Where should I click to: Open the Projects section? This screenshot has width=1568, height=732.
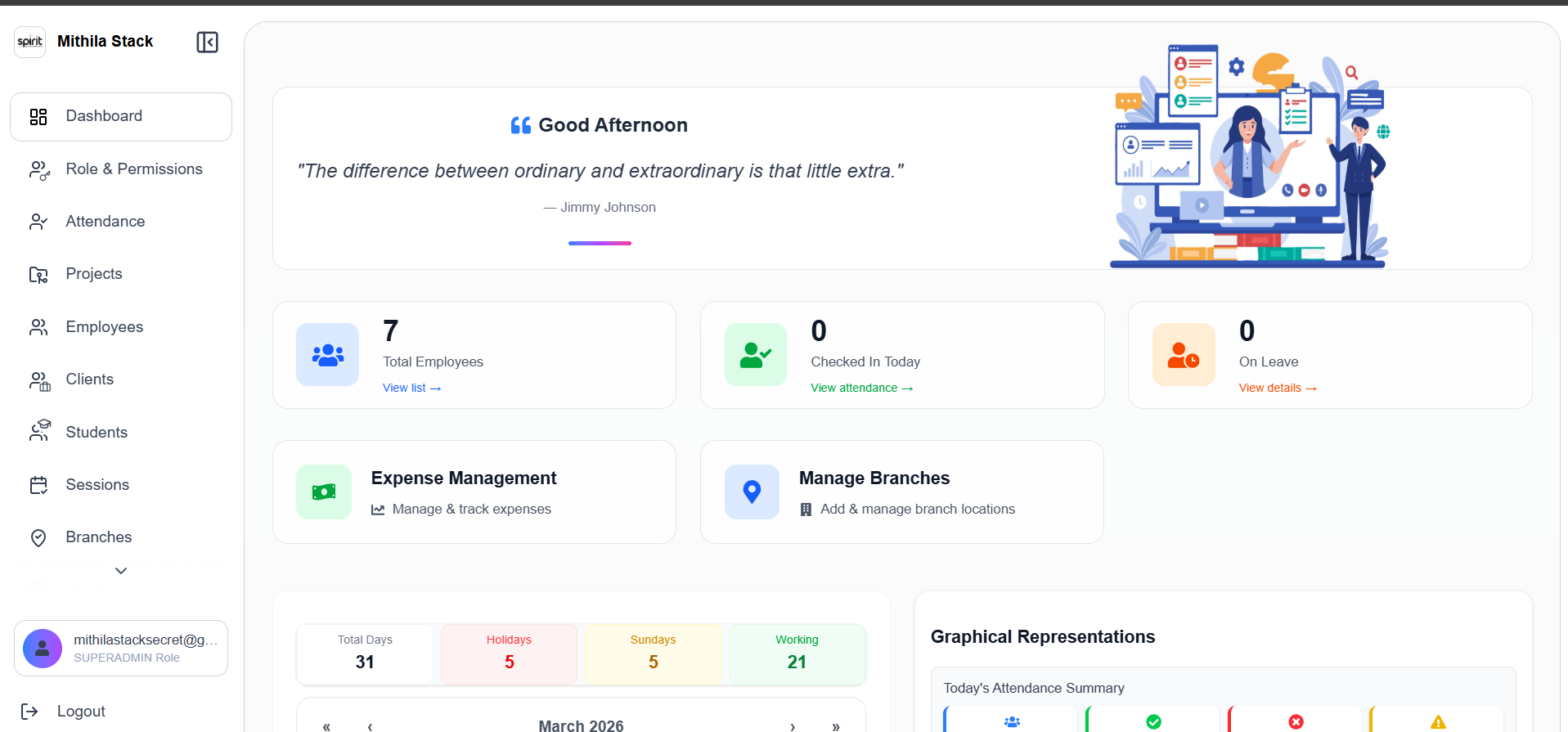[121, 274]
